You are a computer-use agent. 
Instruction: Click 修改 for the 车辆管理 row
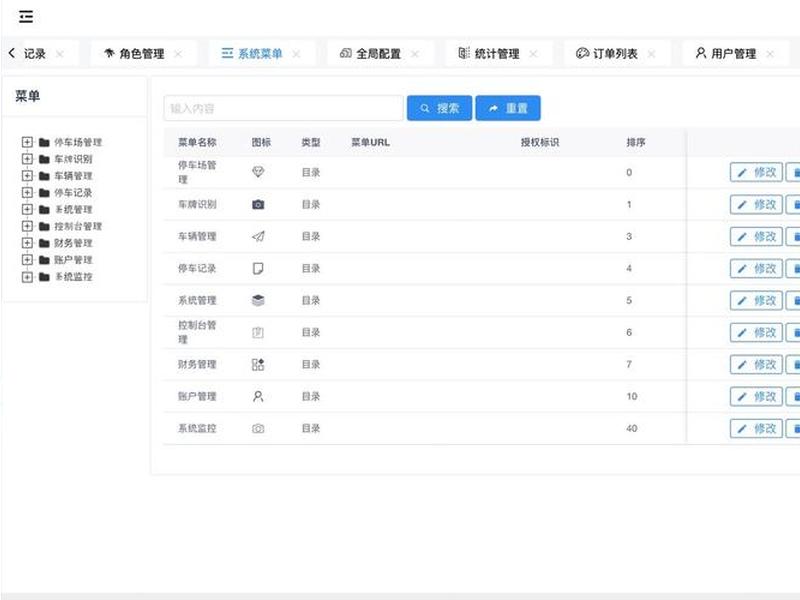[756, 237]
